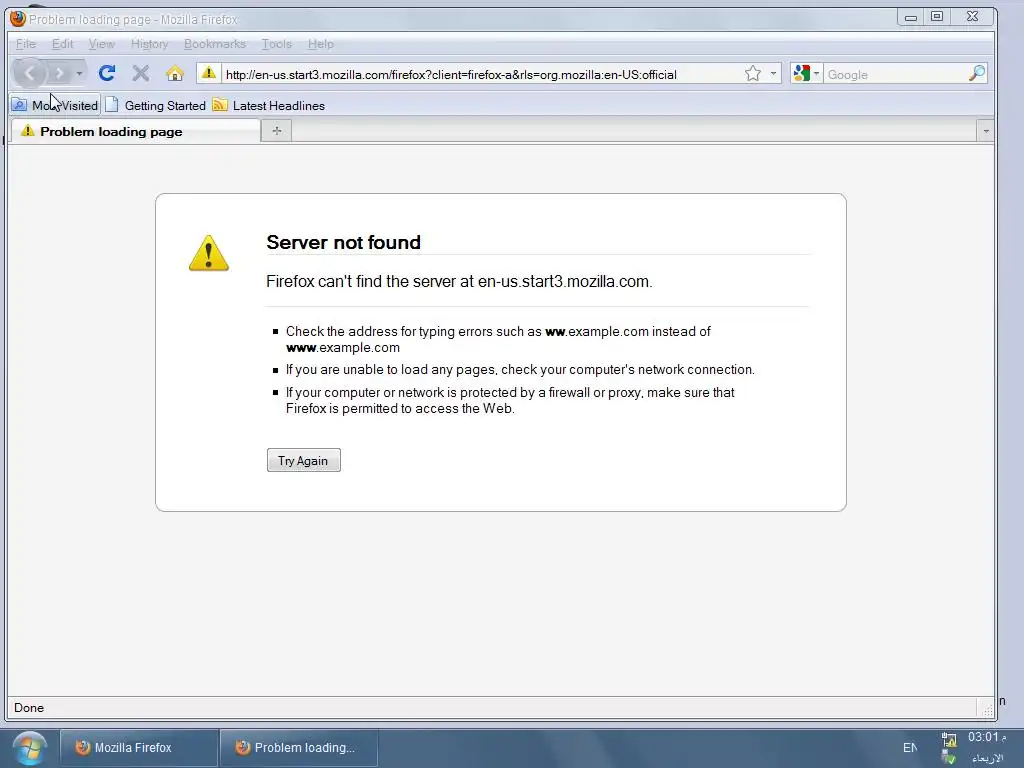
Task: Stop loading with the X button
Action: click(x=140, y=73)
